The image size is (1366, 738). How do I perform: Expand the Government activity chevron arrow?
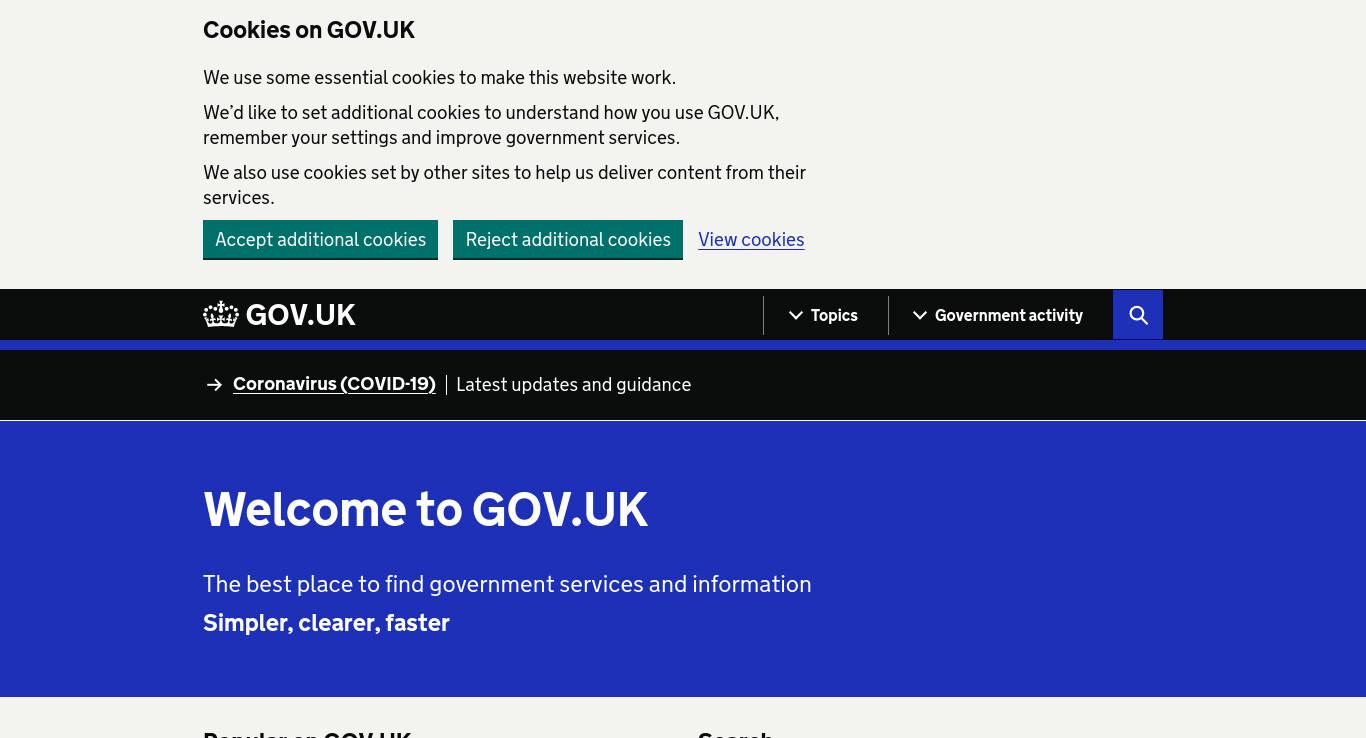(920, 315)
